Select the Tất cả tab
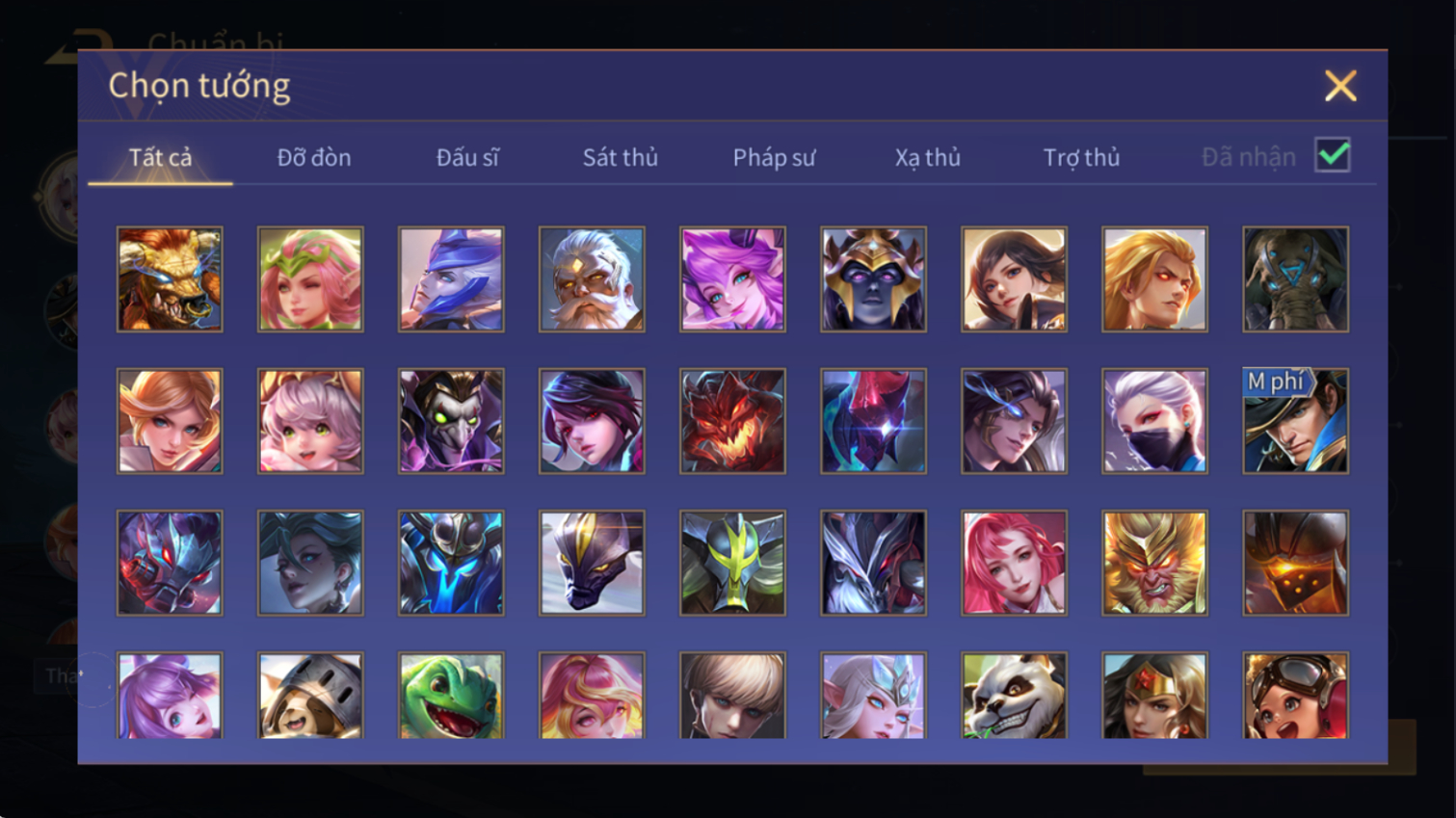1456x818 pixels. 160,157
